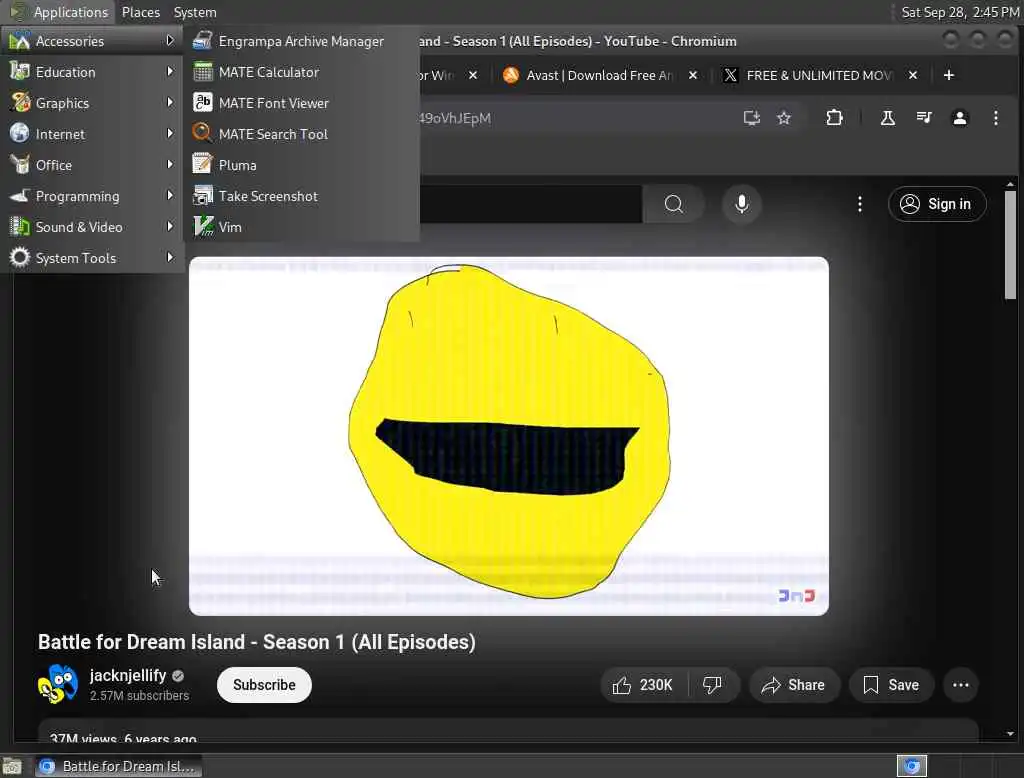
Task: Expand the Accessories submenu arrow
Action: coord(170,41)
